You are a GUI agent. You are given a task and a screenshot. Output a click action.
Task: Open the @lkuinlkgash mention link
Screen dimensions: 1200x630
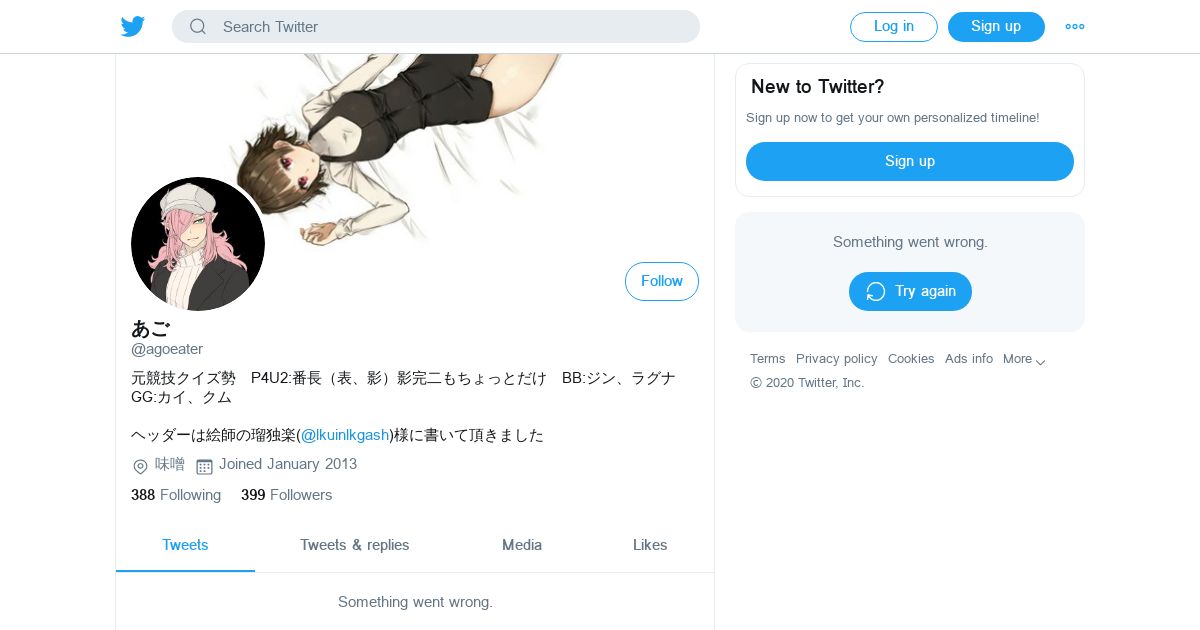[x=345, y=435]
